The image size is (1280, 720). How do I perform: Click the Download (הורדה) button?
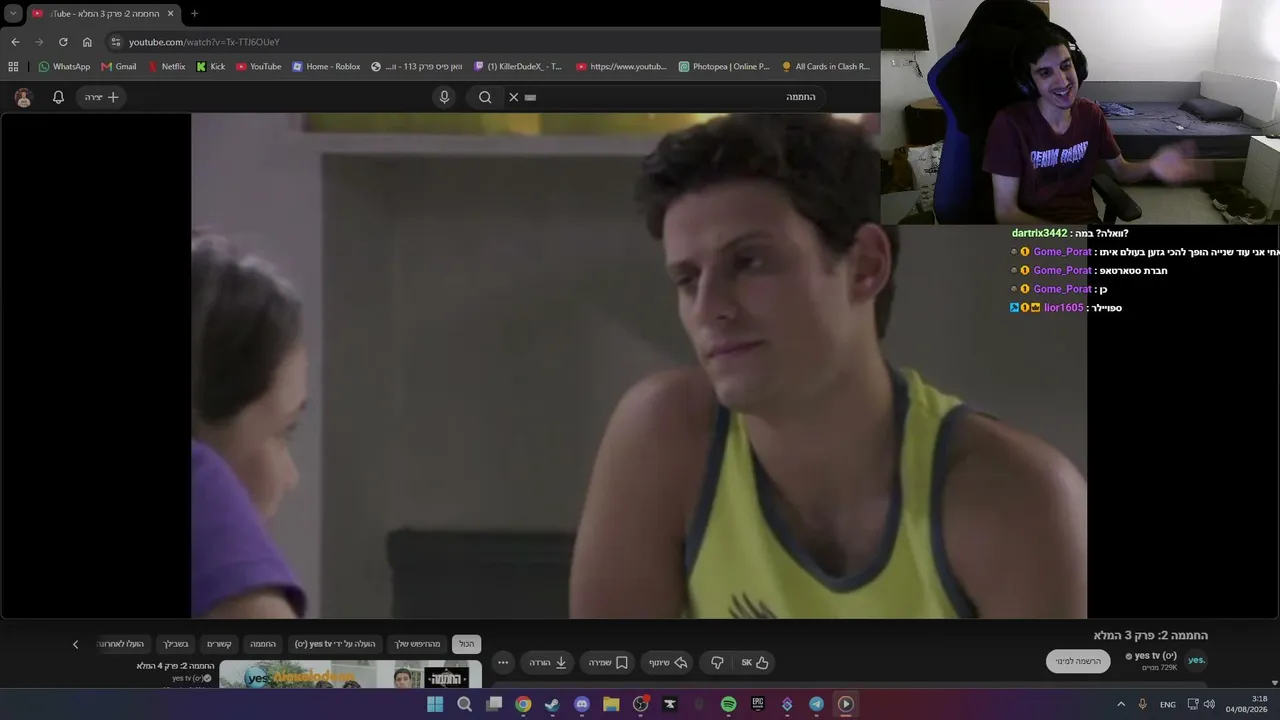click(x=547, y=662)
